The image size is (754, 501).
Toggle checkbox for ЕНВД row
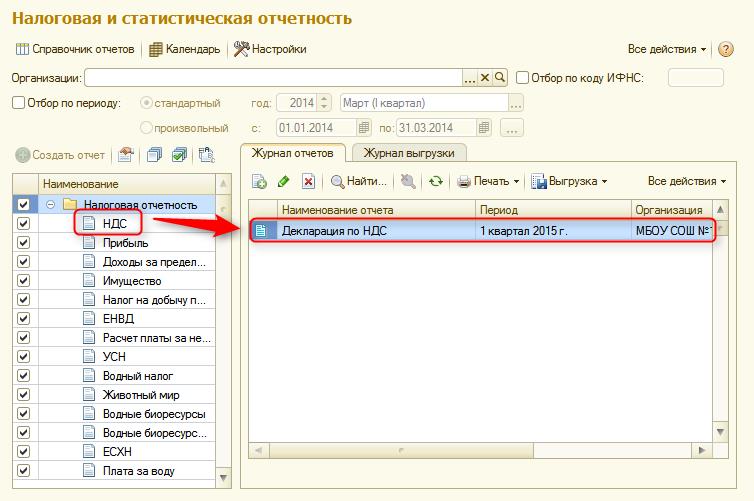[23, 318]
